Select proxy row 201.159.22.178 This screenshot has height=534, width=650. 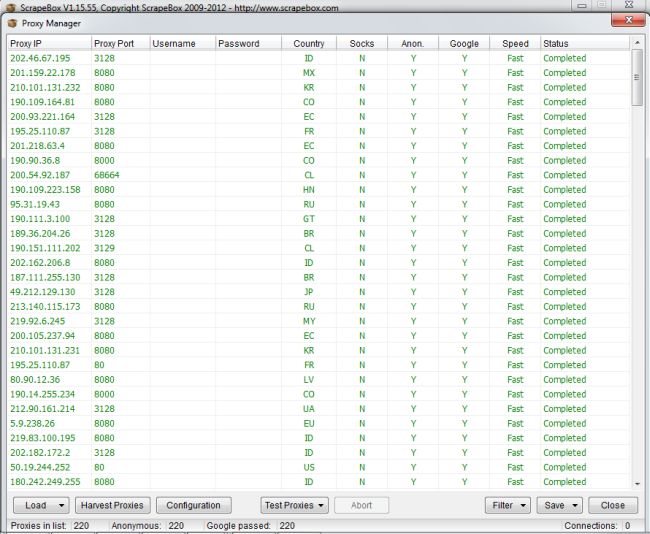pos(319,73)
